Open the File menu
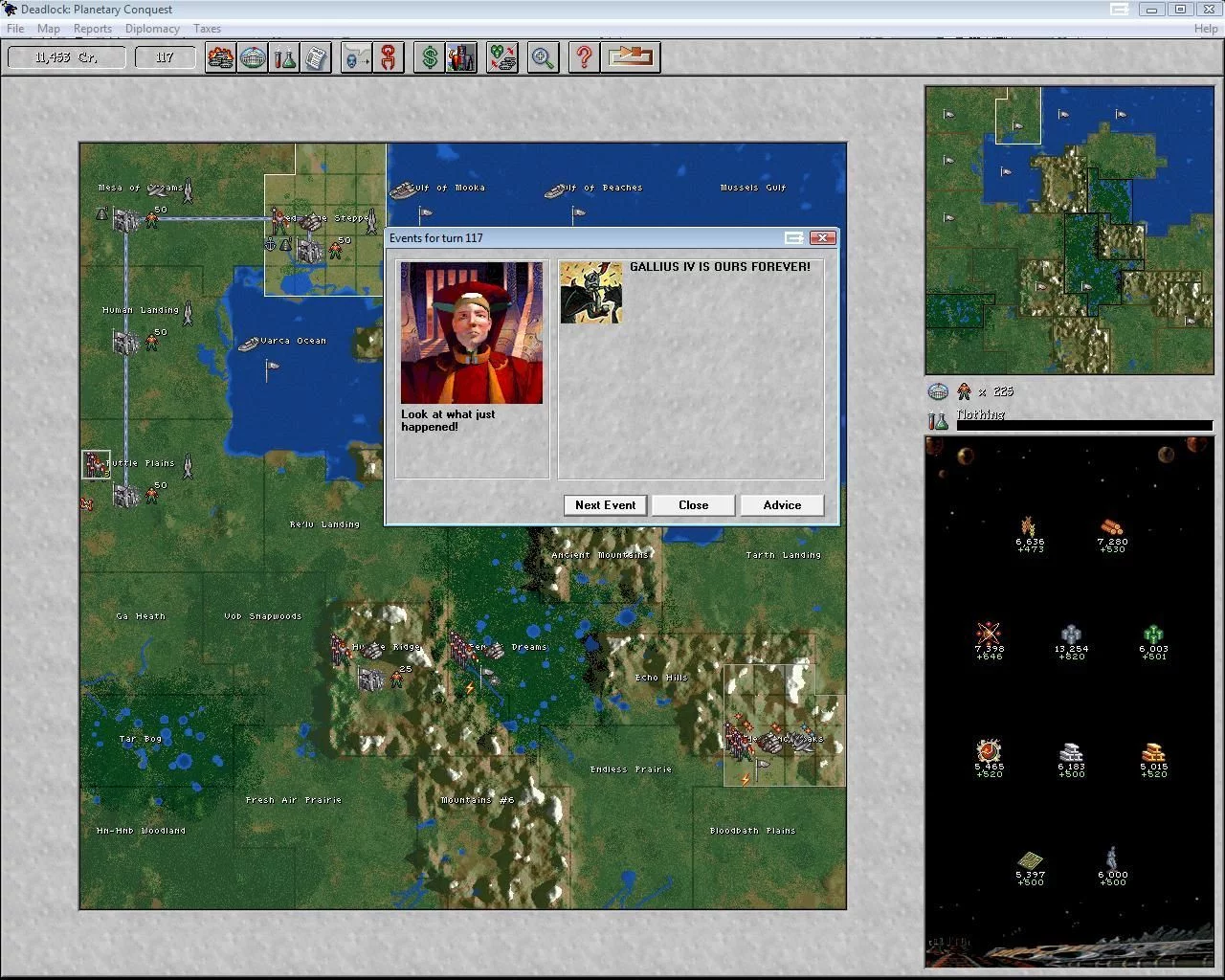Screen dimensions: 1225x980 [x=15, y=29]
